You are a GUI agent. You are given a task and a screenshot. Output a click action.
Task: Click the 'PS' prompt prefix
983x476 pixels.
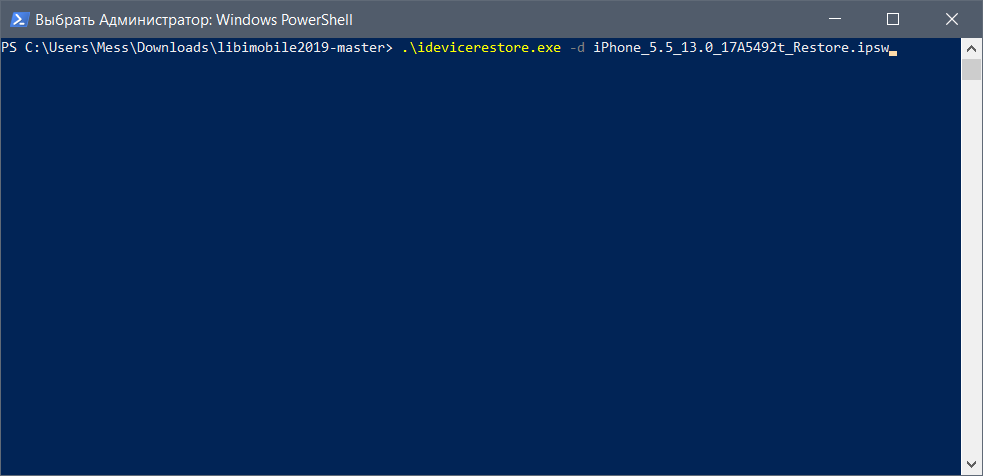[x=8, y=47]
